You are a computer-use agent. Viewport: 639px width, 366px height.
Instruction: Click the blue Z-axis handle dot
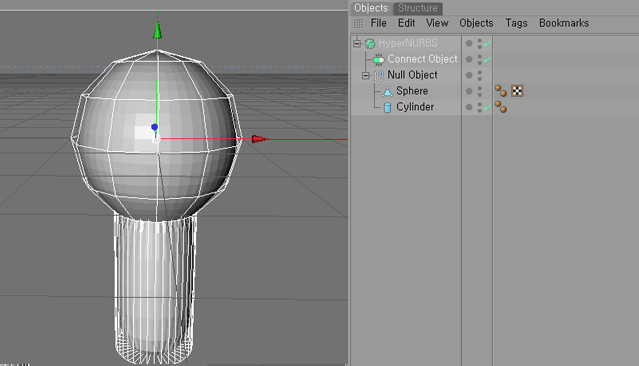pyautogui.click(x=154, y=127)
